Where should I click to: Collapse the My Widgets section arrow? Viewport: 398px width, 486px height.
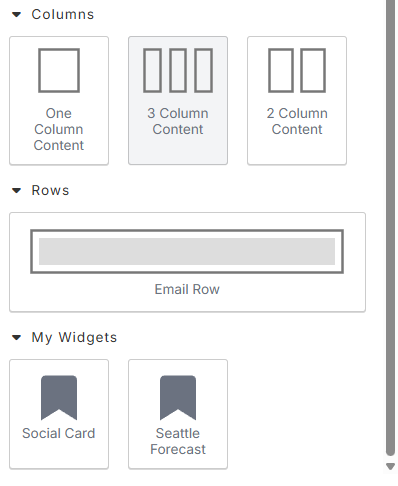16,338
